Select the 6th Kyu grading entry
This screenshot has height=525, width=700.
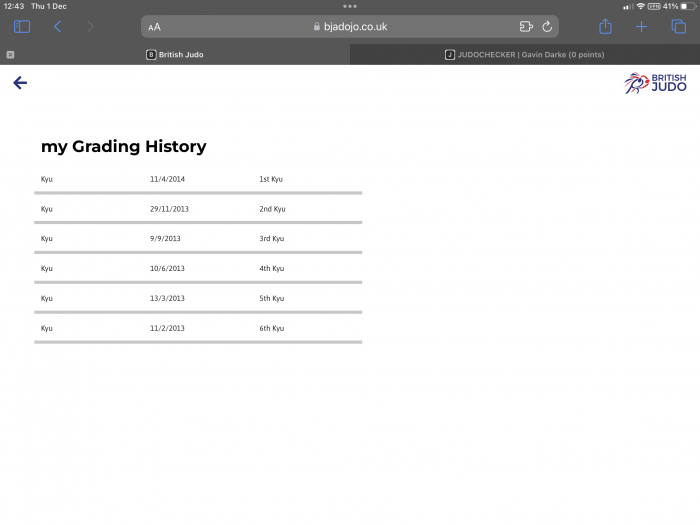click(198, 328)
